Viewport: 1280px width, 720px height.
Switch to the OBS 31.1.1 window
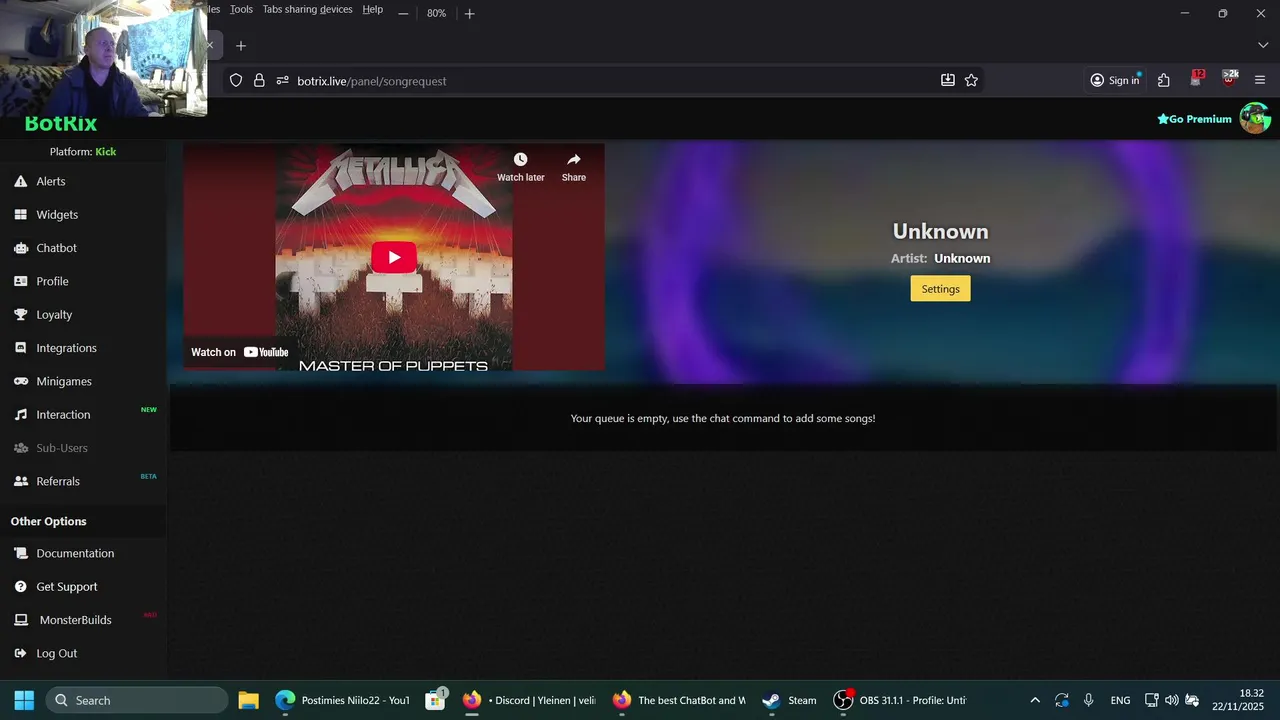point(901,700)
